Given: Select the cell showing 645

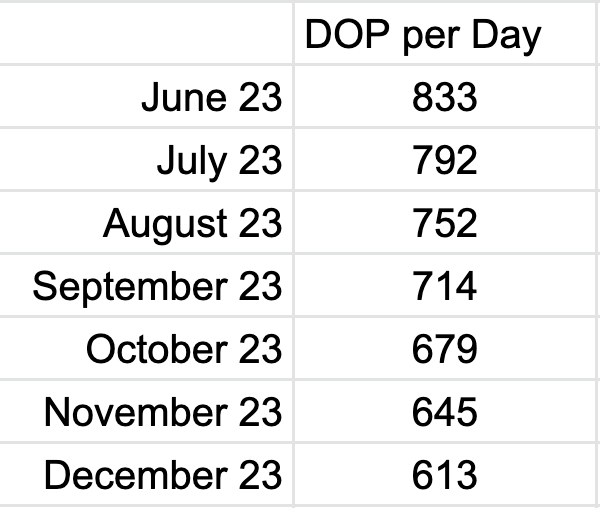Looking at the screenshot, I should click(x=445, y=412).
